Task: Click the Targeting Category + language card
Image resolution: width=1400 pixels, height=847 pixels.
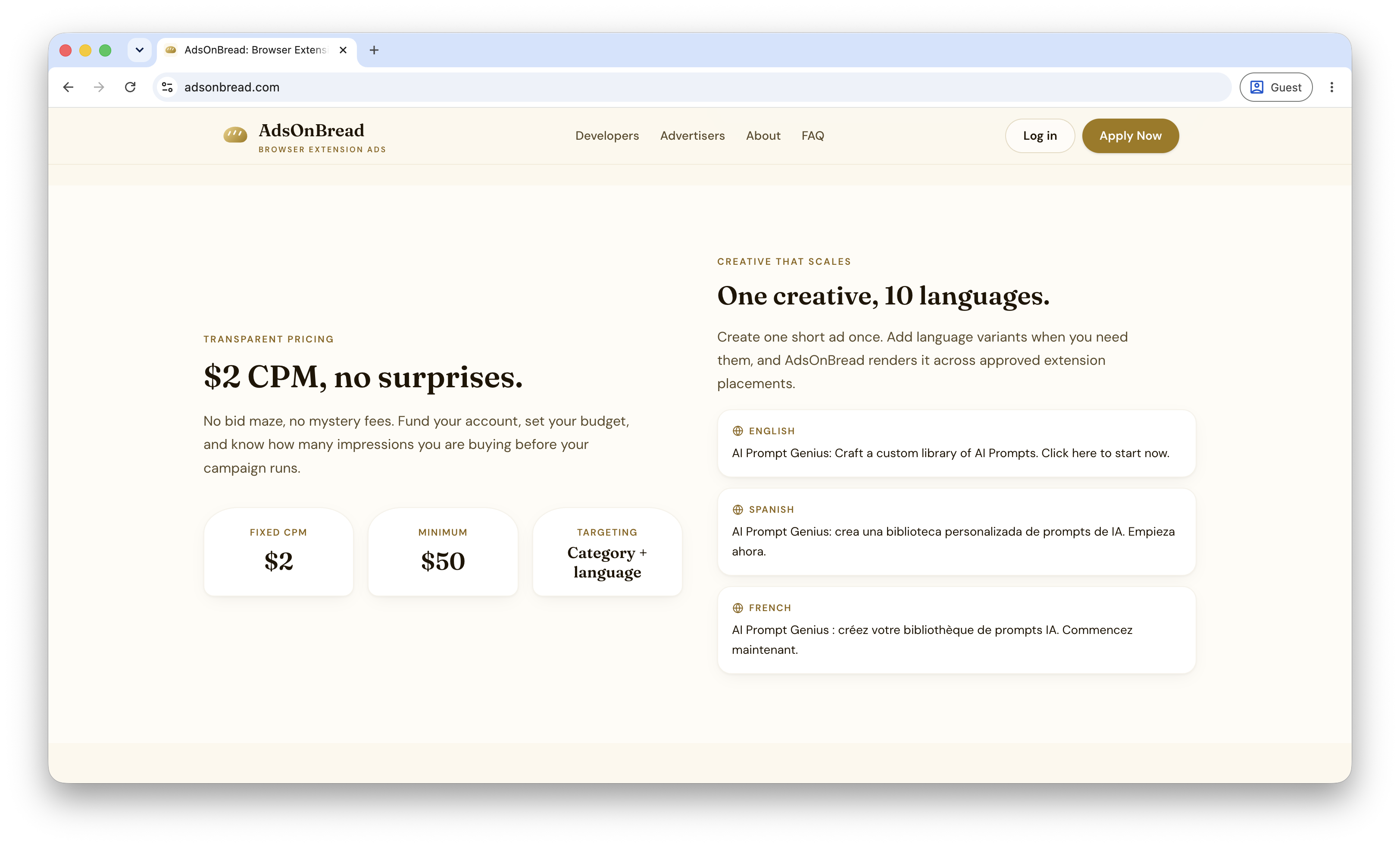Action: (607, 552)
